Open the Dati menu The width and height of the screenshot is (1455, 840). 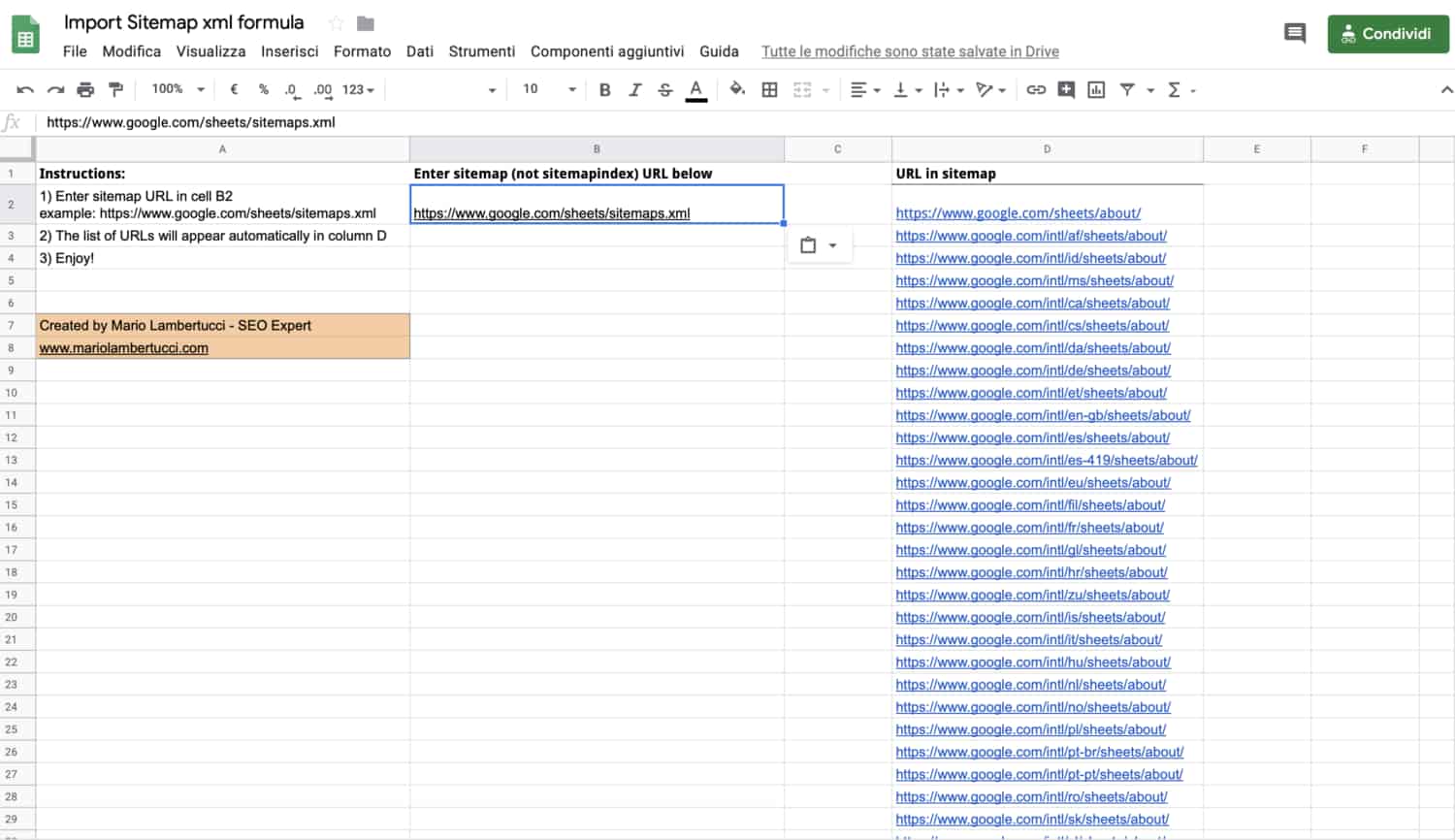coord(420,51)
